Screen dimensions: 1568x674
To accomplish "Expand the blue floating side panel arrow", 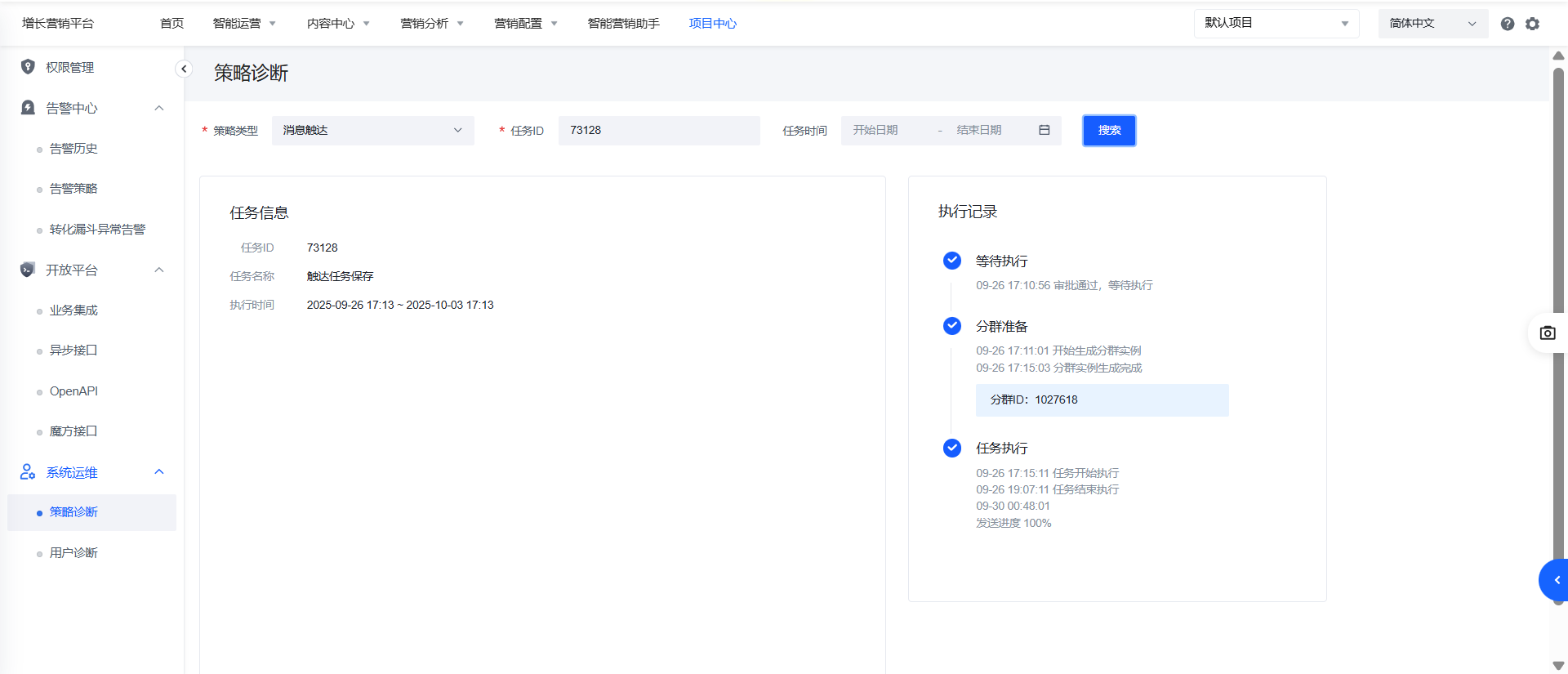I will click(1556, 580).
